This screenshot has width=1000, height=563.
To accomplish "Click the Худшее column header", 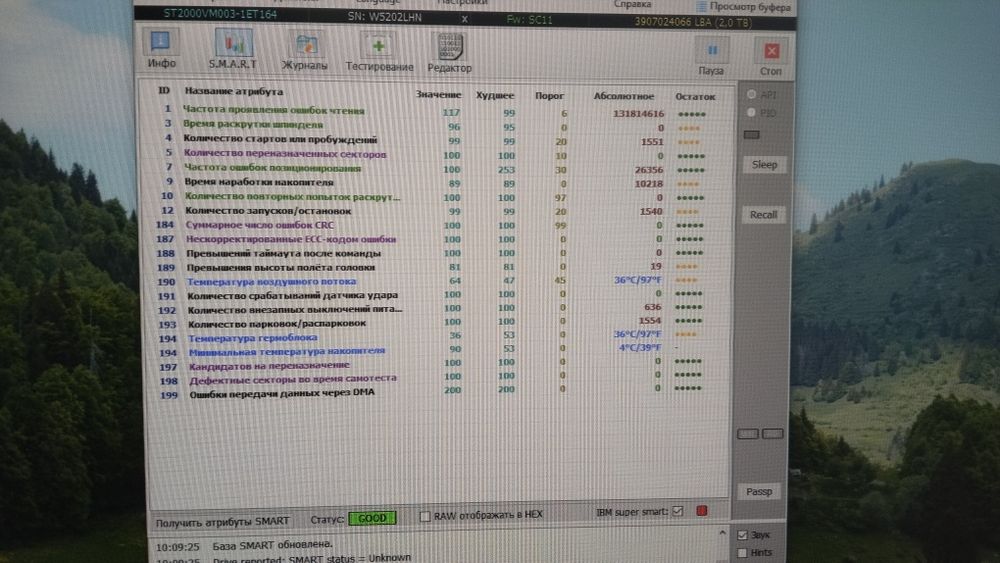I will point(495,95).
